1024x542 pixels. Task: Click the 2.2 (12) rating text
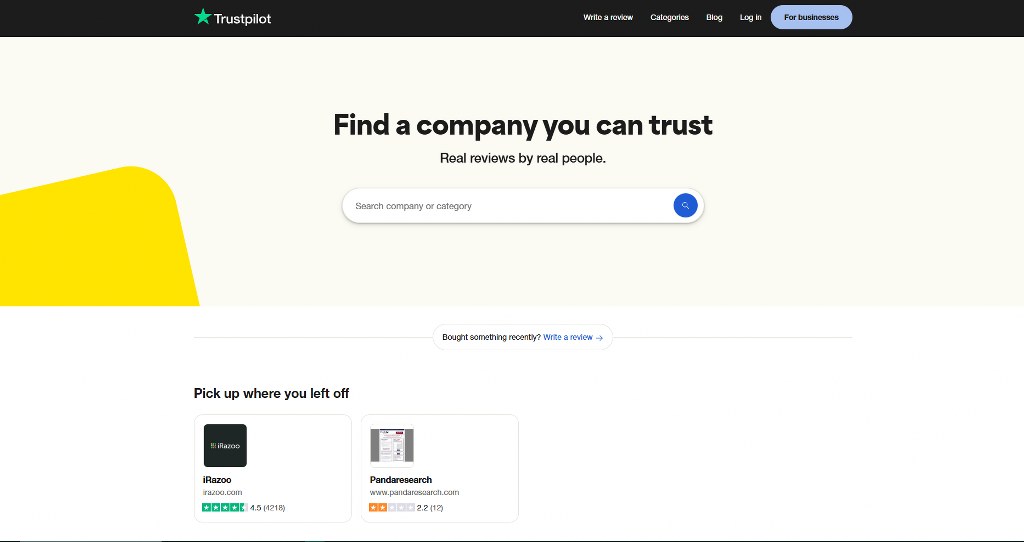pos(430,507)
